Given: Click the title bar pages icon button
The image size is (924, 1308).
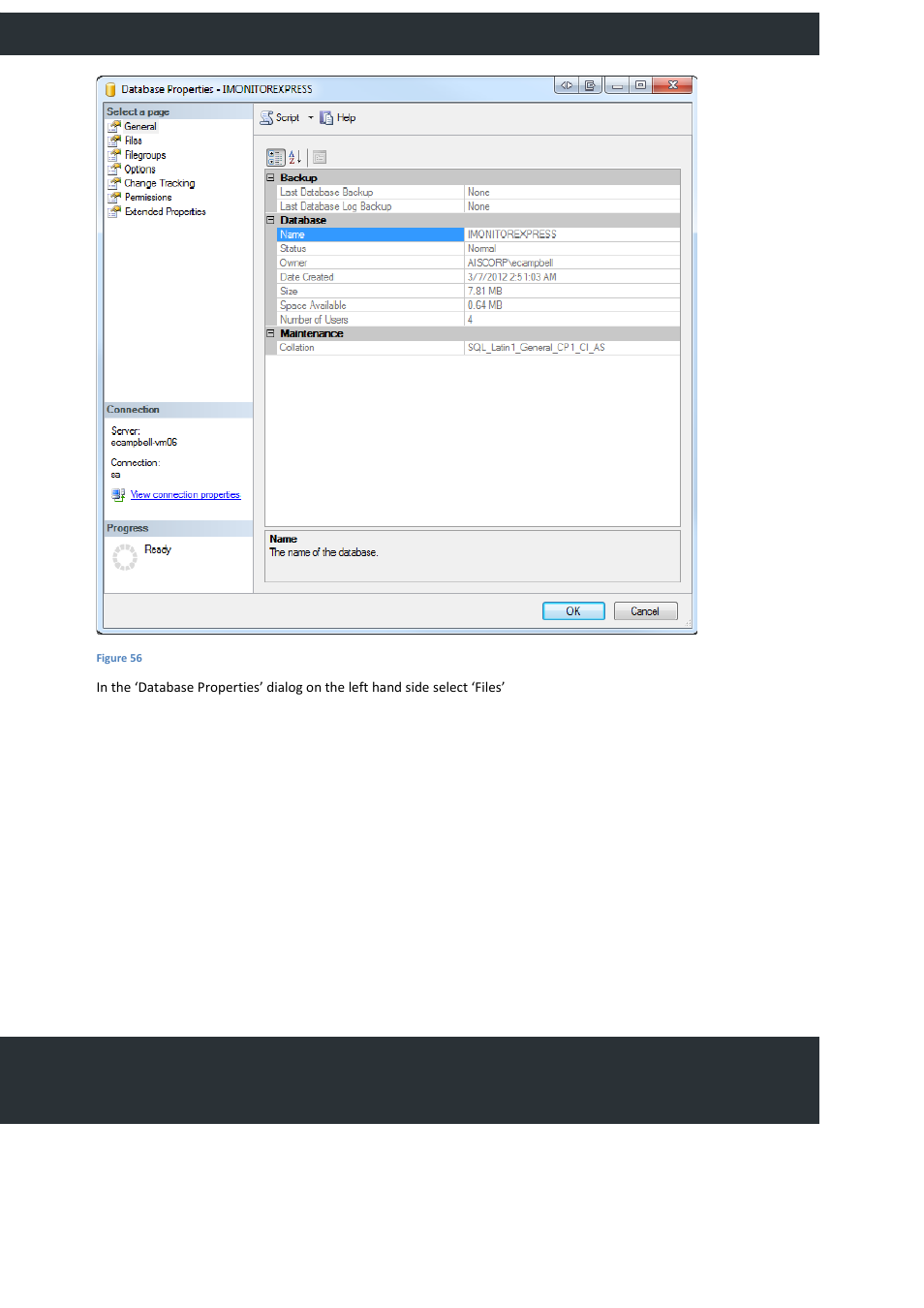Looking at the screenshot, I should 590,85.
